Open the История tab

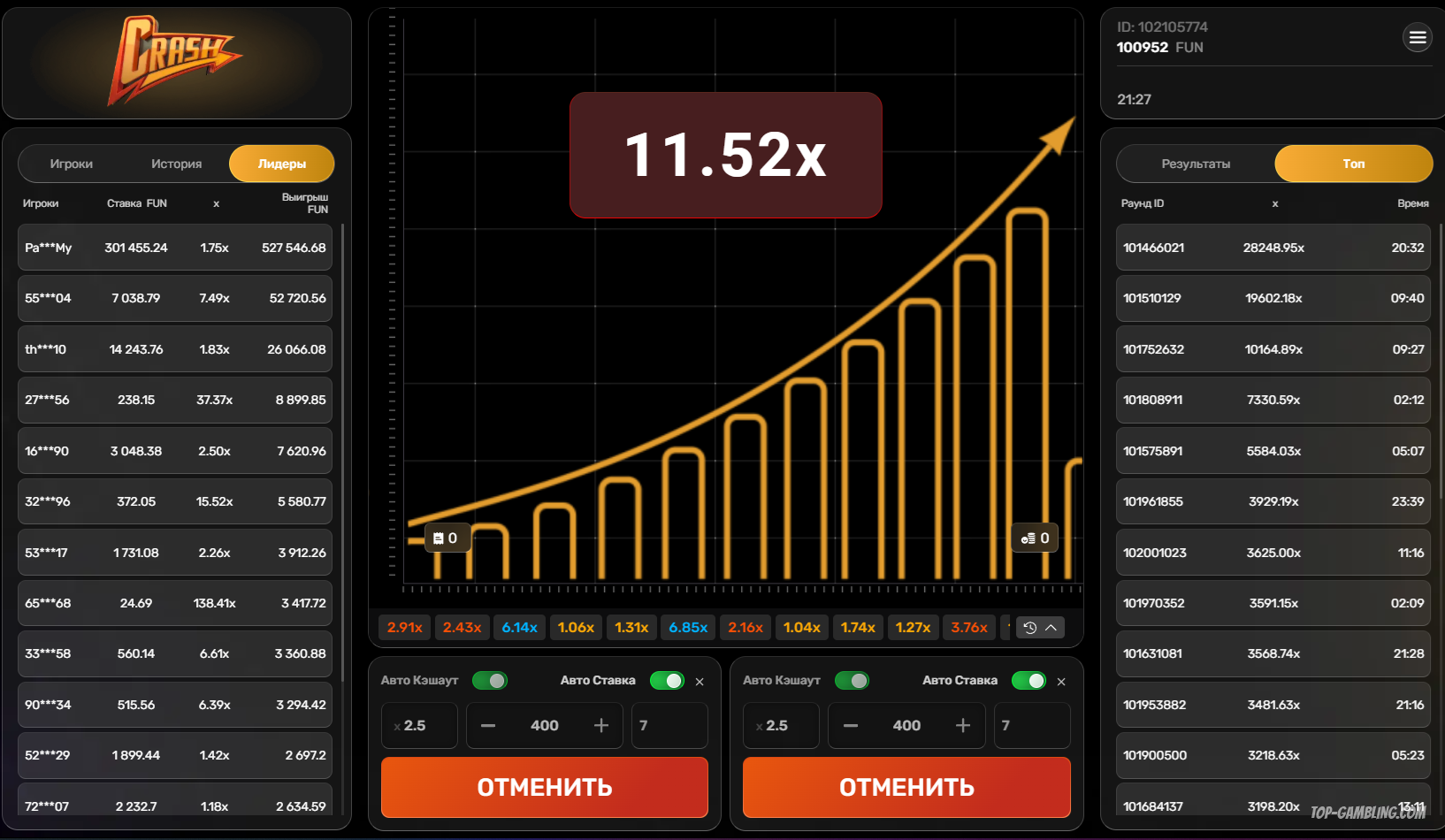(x=176, y=164)
